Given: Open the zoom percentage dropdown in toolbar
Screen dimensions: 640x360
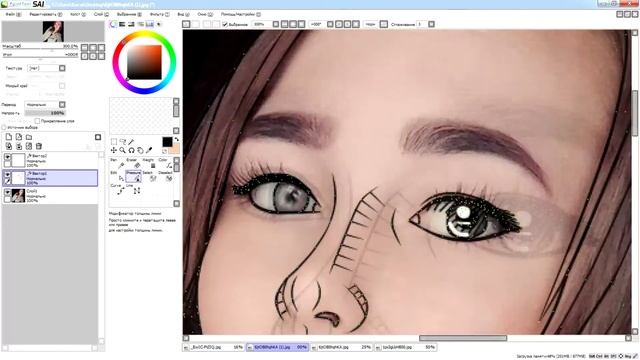Looking at the screenshot, I should coord(276,24).
